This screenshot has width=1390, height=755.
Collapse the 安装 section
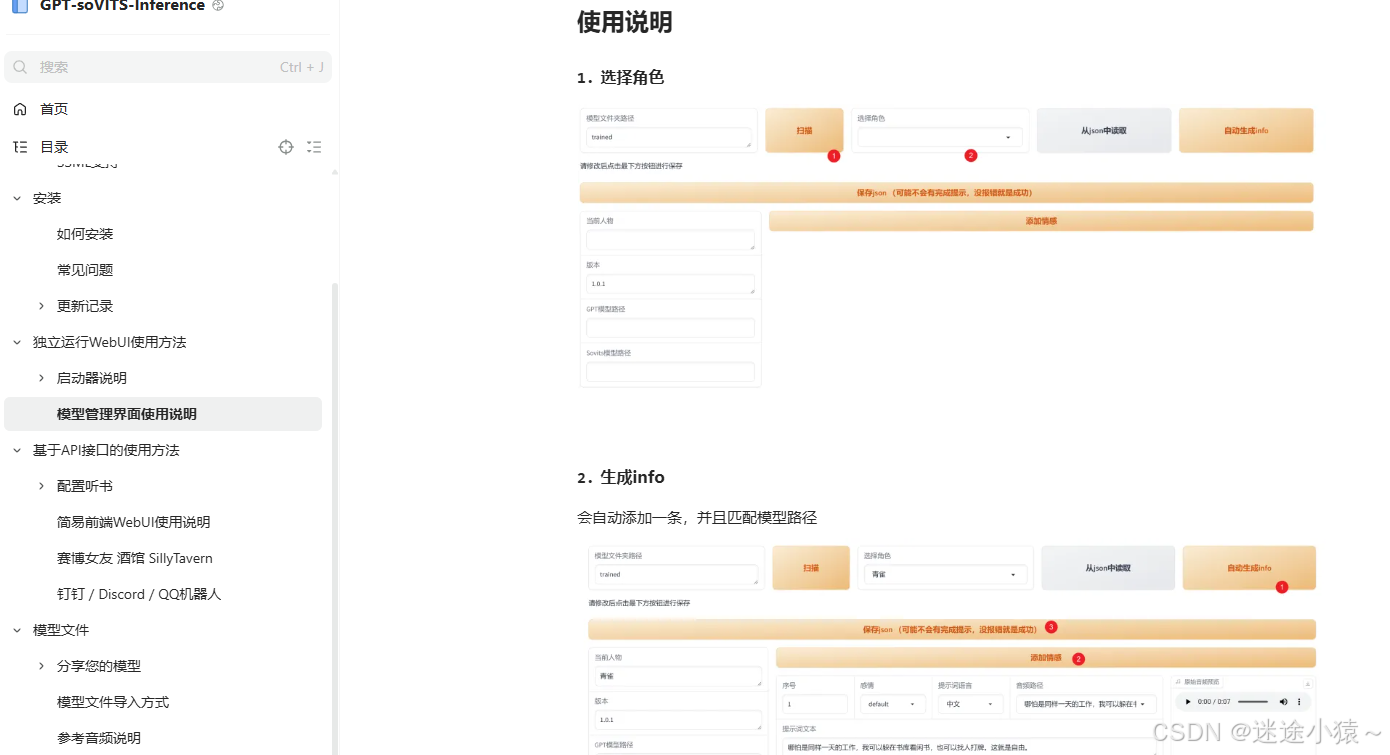tap(47, 197)
